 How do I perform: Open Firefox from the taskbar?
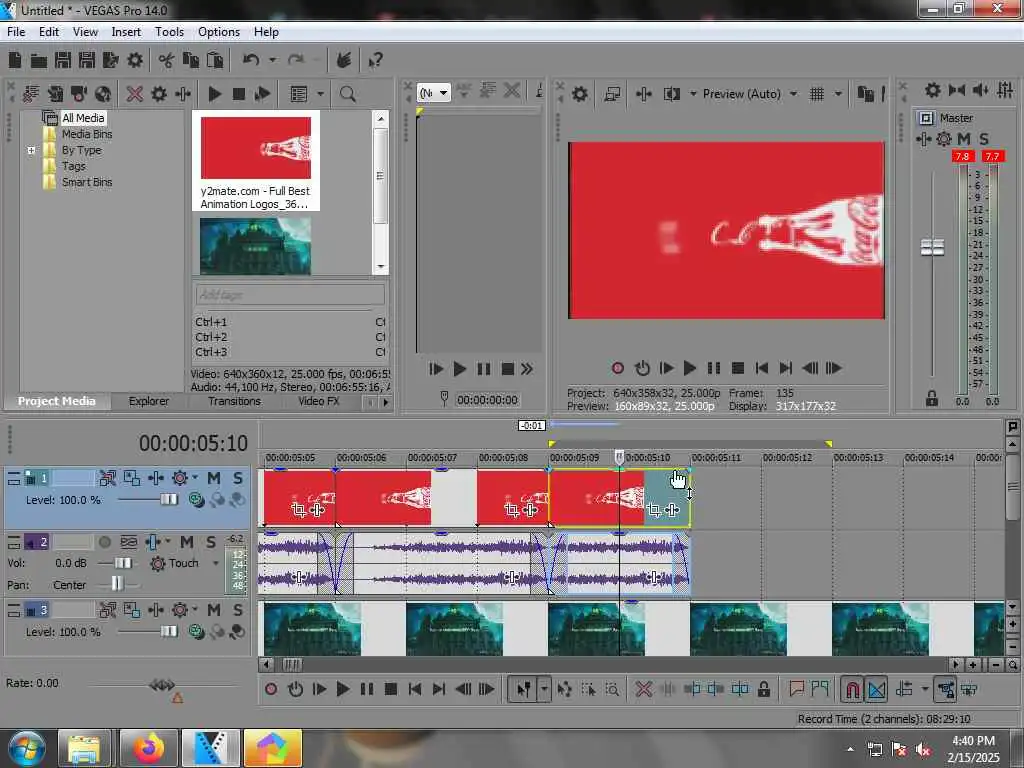click(149, 748)
